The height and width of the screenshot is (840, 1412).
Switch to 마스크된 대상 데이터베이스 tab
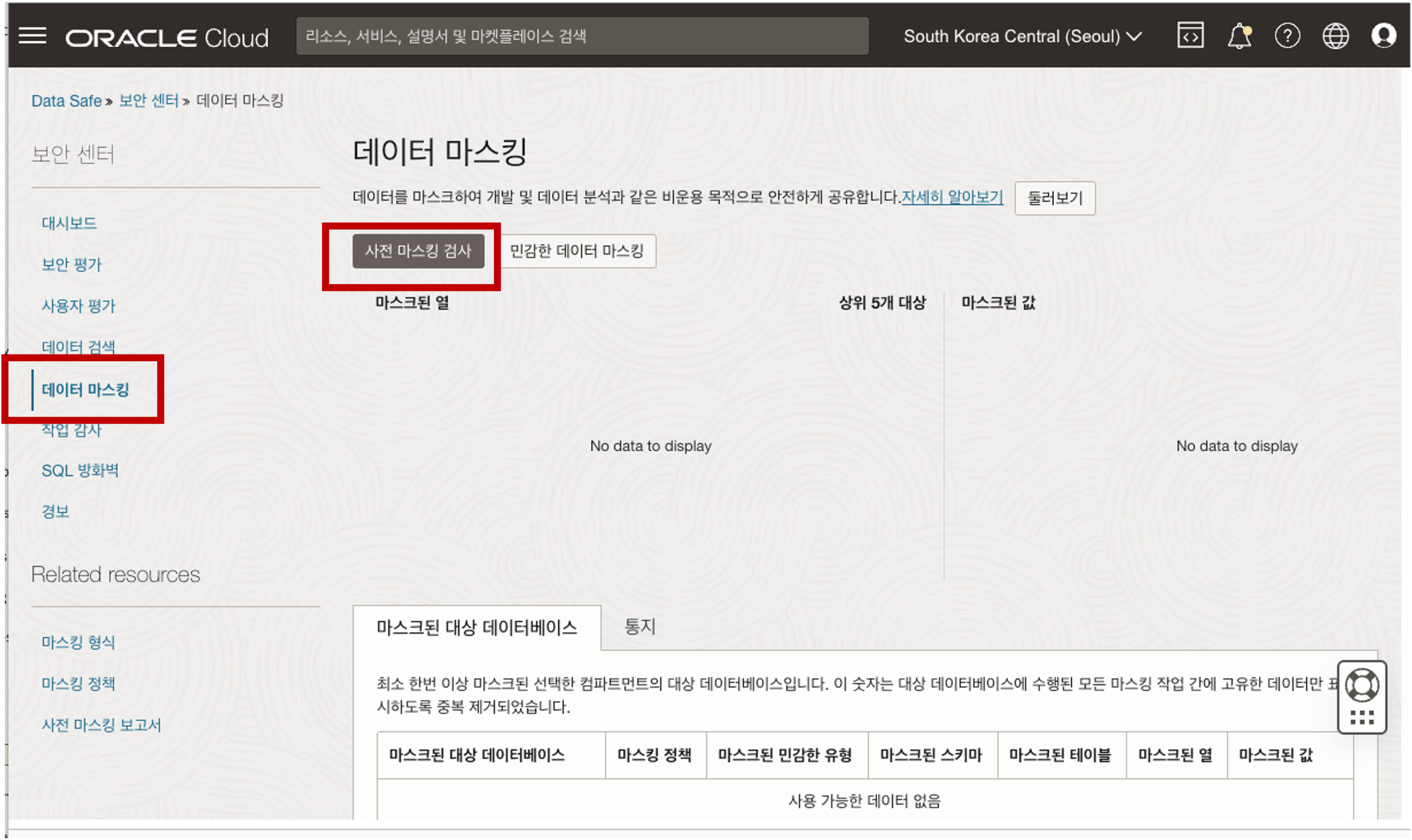(477, 627)
